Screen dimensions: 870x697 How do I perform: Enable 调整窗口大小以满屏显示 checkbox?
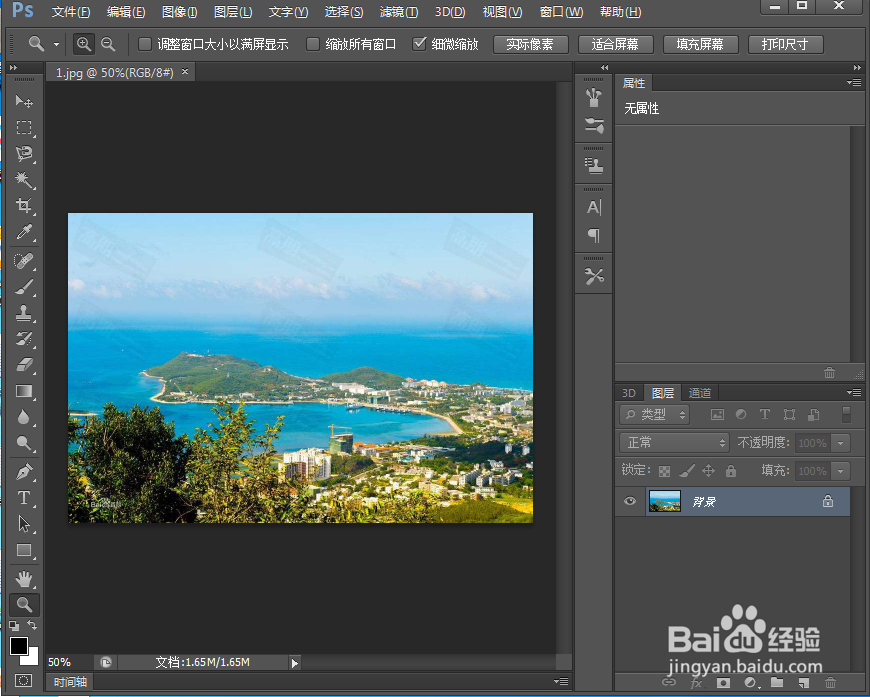[145, 44]
